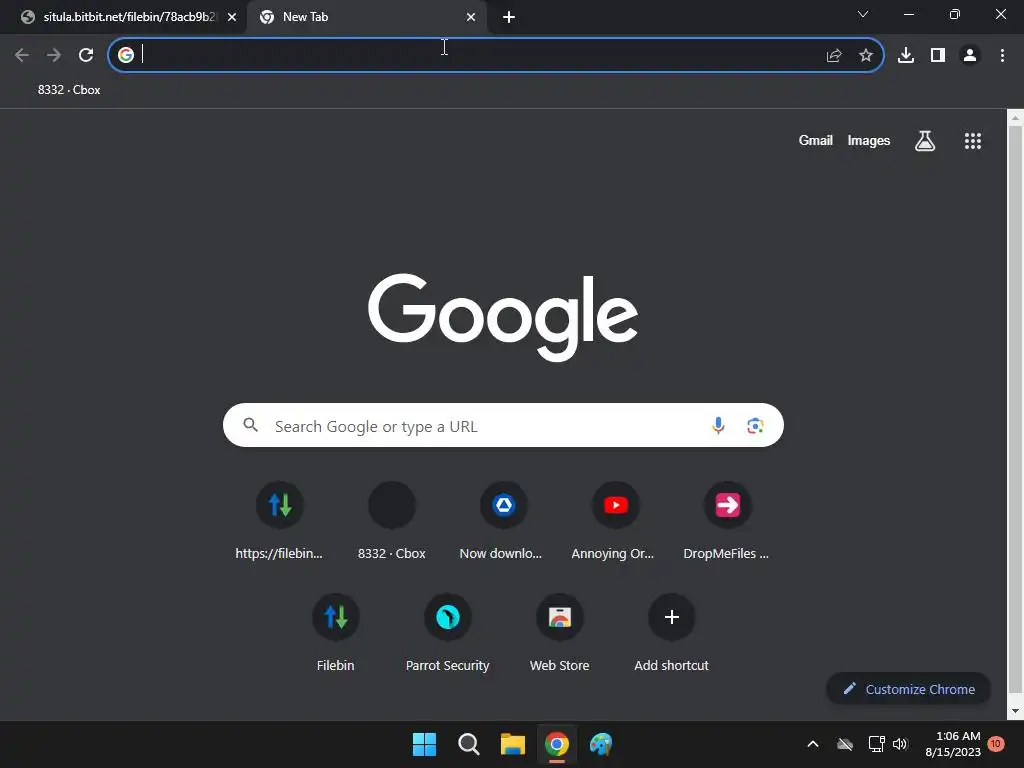Image resolution: width=1024 pixels, height=768 pixels.
Task: Open the OneDrive cloud tray icon
Action: pyautogui.click(x=845, y=744)
